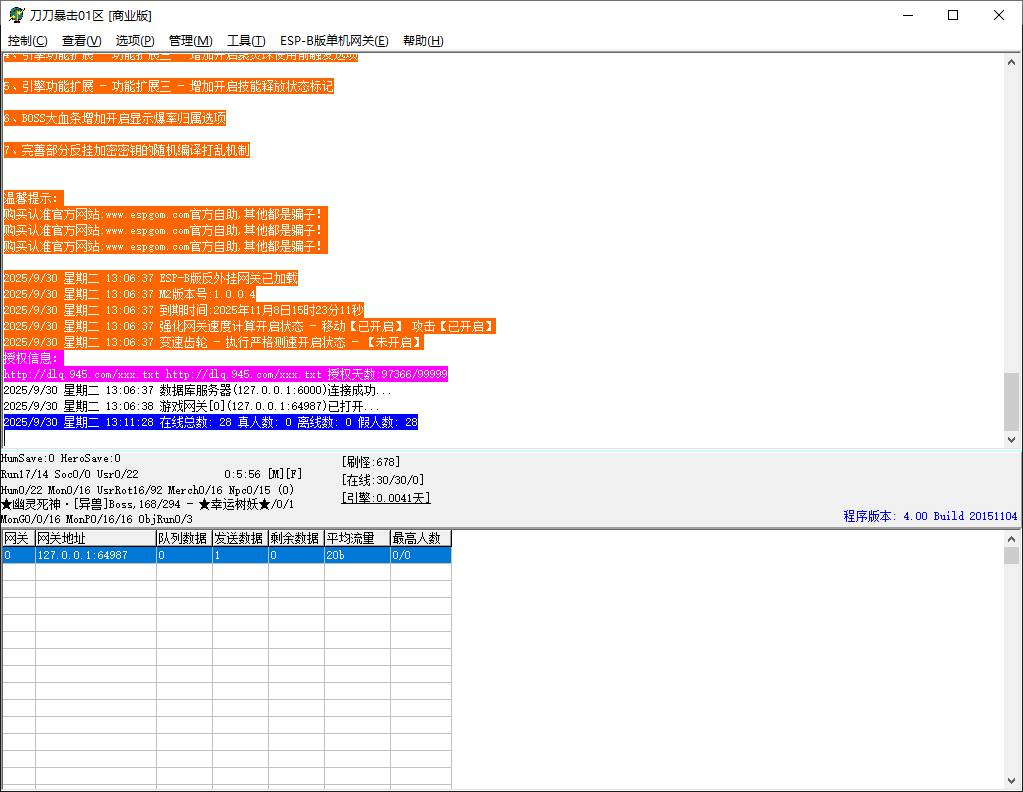
Task: Click the 平均流量 column header
Action: (x=355, y=539)
